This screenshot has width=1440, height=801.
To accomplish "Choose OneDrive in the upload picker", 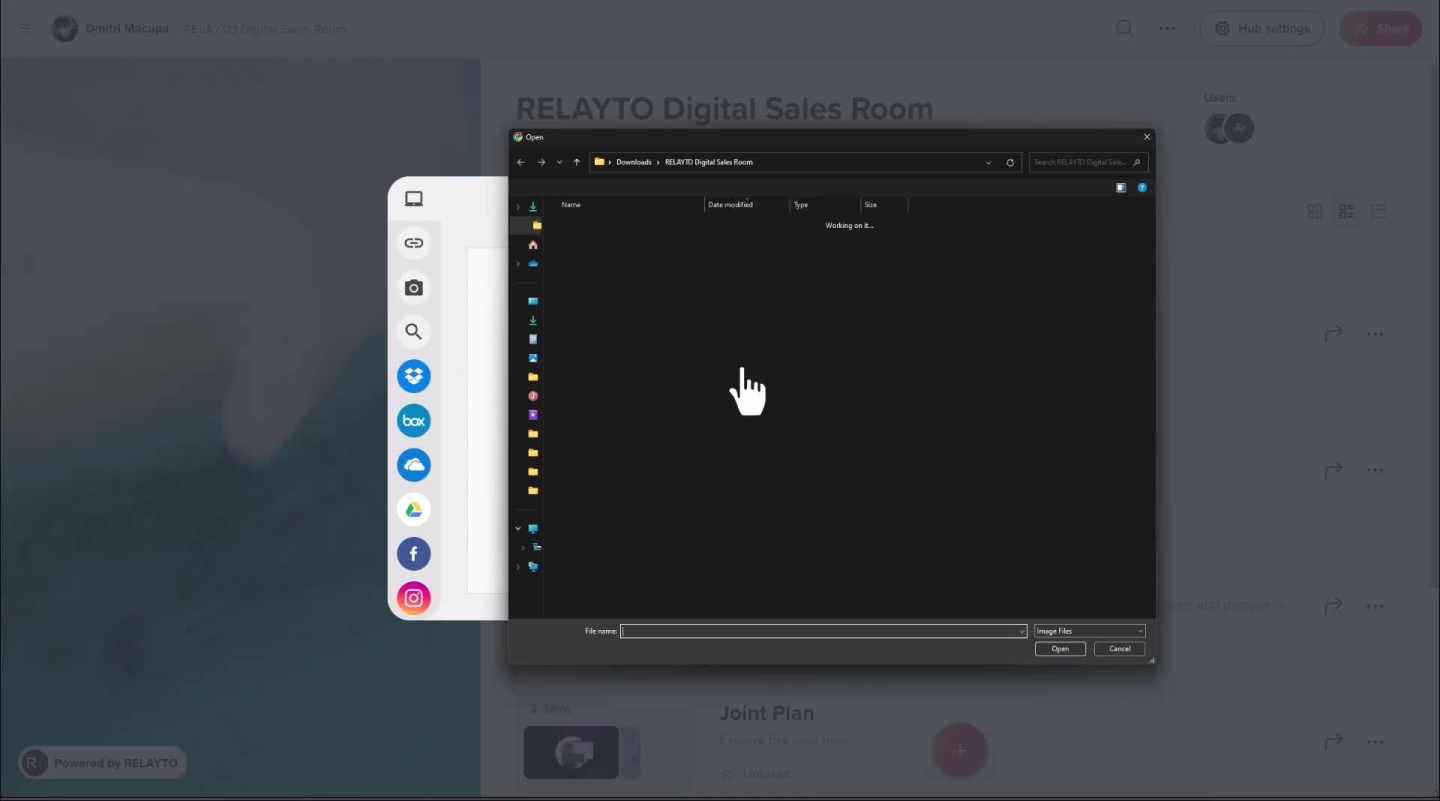I will pos(414,465).
